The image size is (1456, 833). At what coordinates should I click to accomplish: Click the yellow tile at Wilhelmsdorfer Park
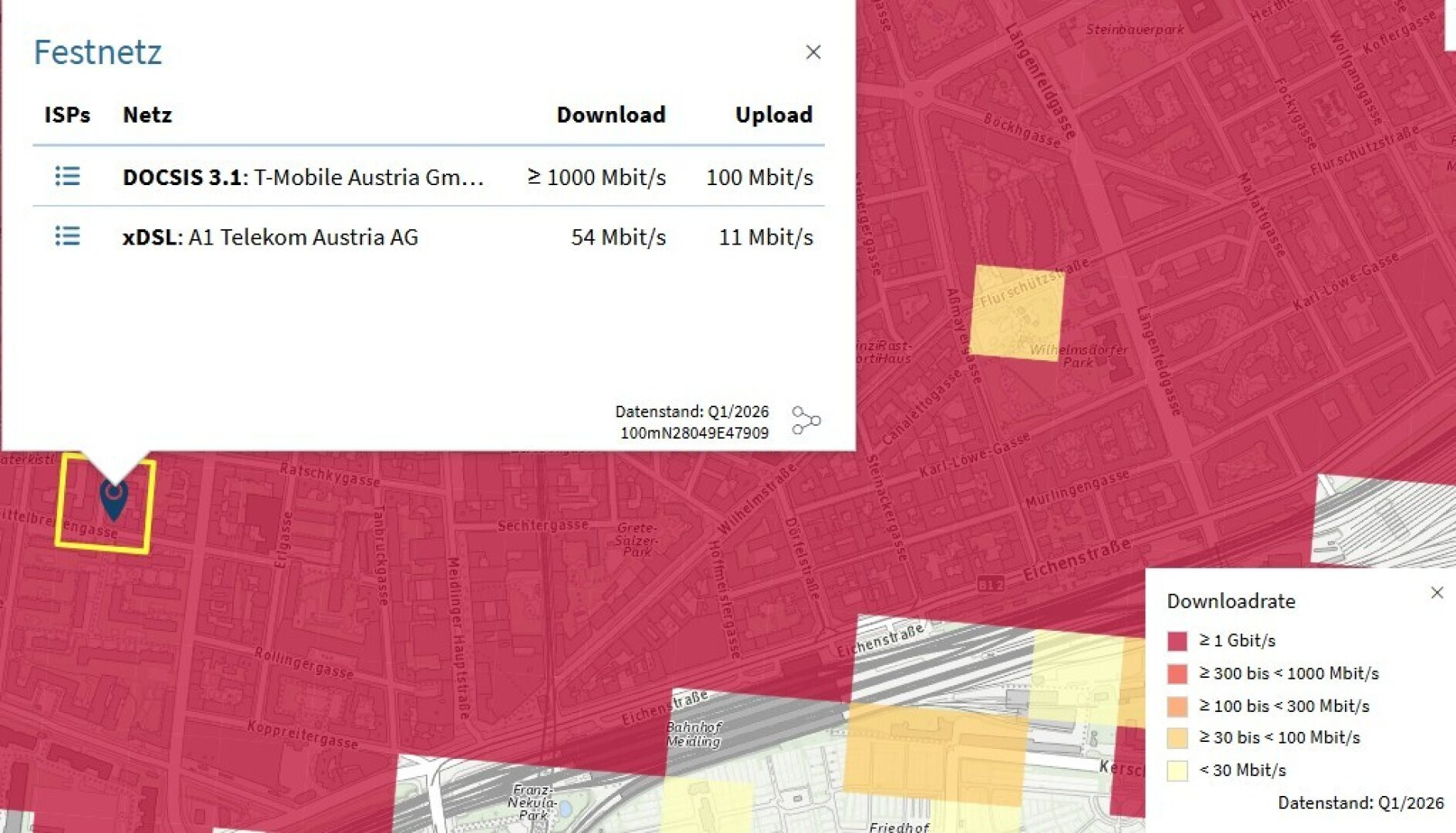click(x=1017, y=312)
